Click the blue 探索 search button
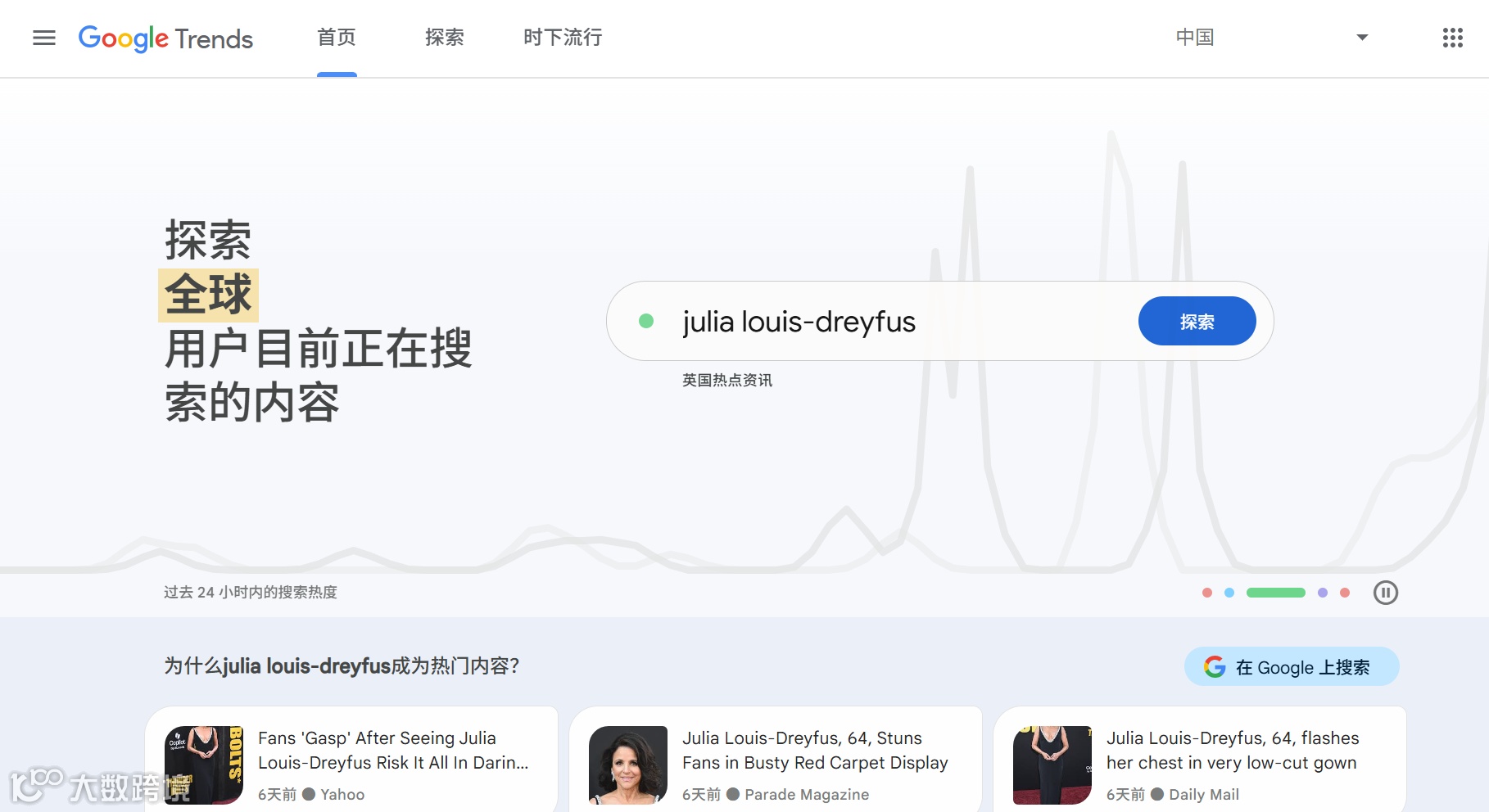This screenshot has height=812, width=1489. [x=1197, y=321]
